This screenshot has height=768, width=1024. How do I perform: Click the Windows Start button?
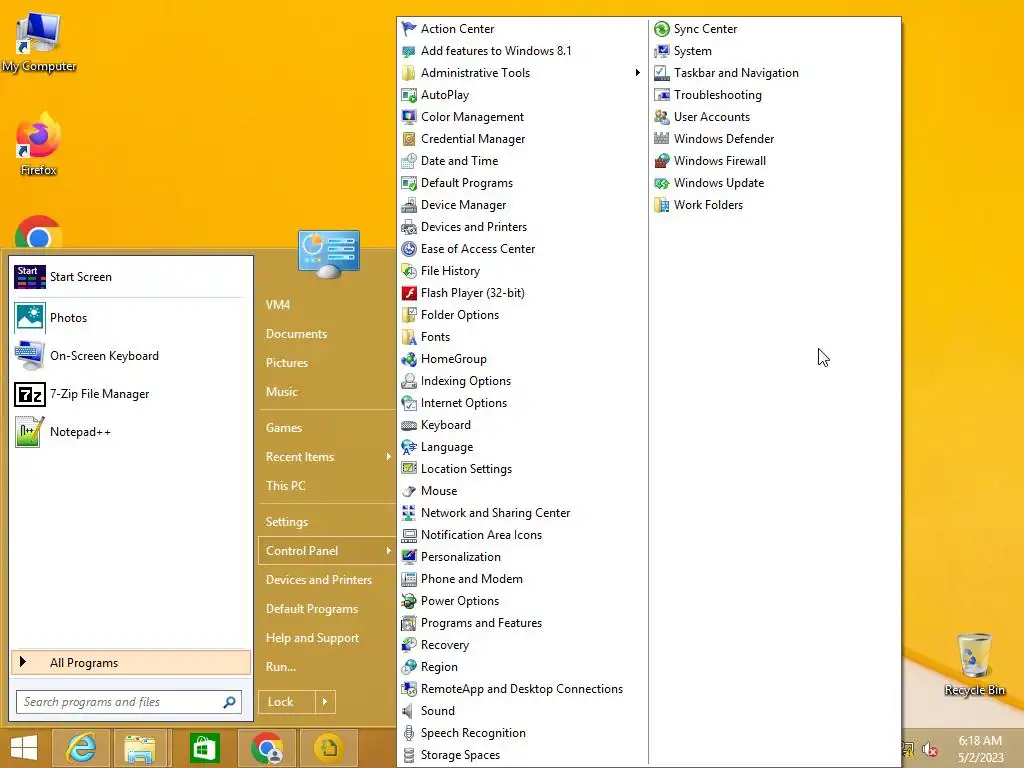point(24,748)
